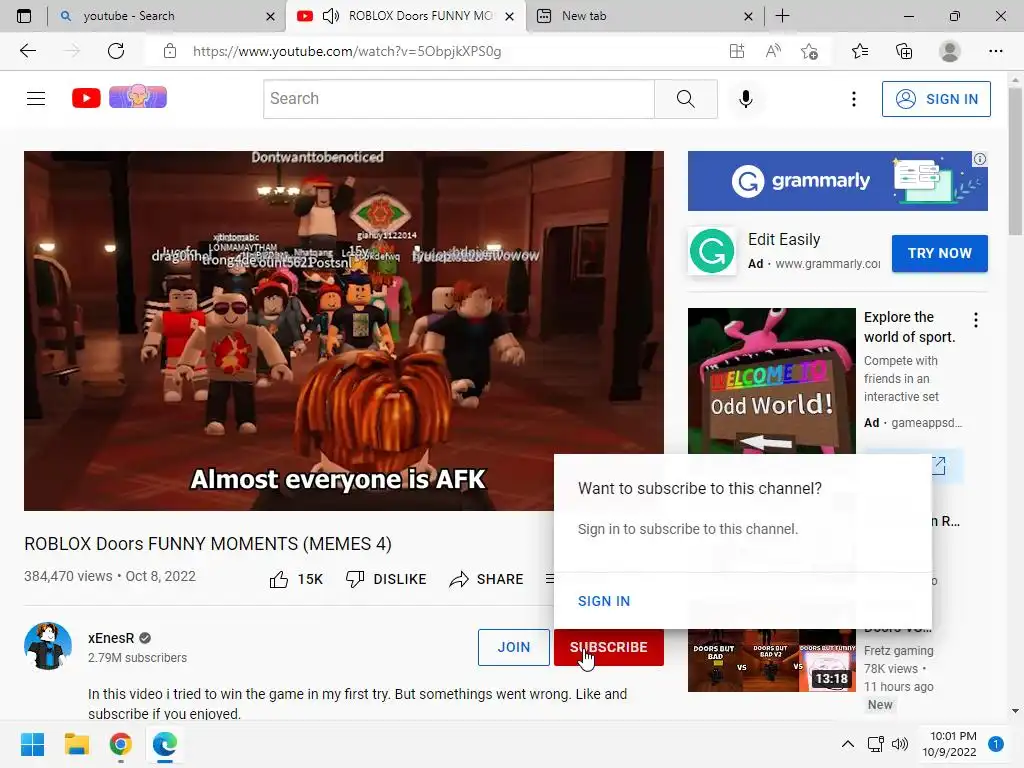Open the browser profile avatar

click(x=950, y=51)
